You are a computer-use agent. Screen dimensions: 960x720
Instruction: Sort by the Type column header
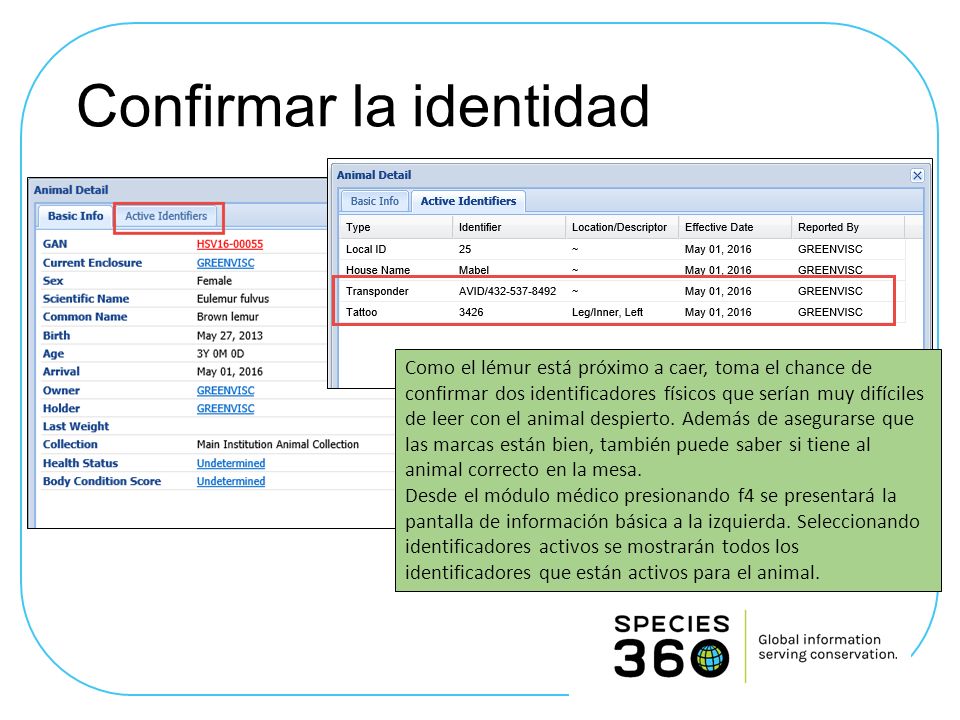click(396, 227)
